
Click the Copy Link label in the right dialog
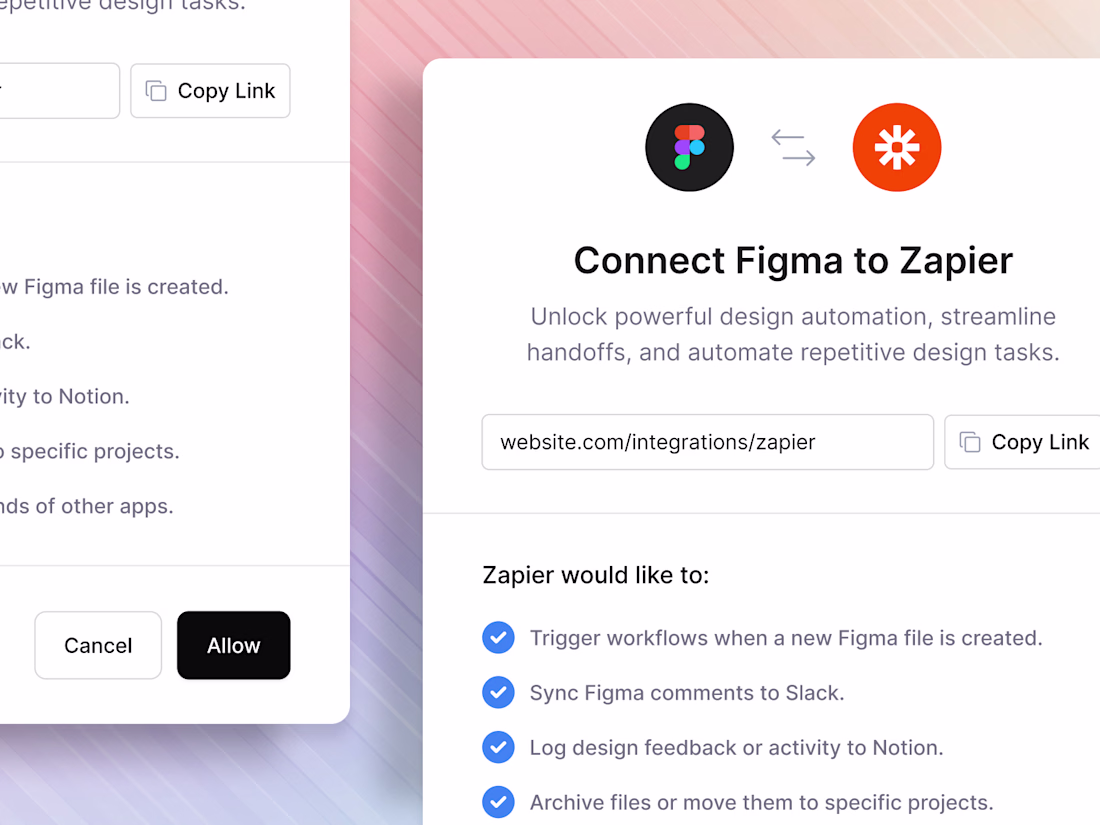point(1040,442)
